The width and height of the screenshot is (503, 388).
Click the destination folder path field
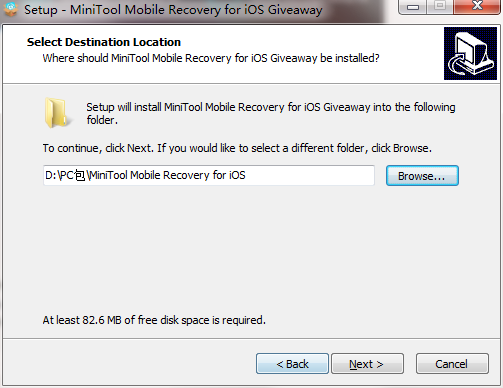(209, 175)
